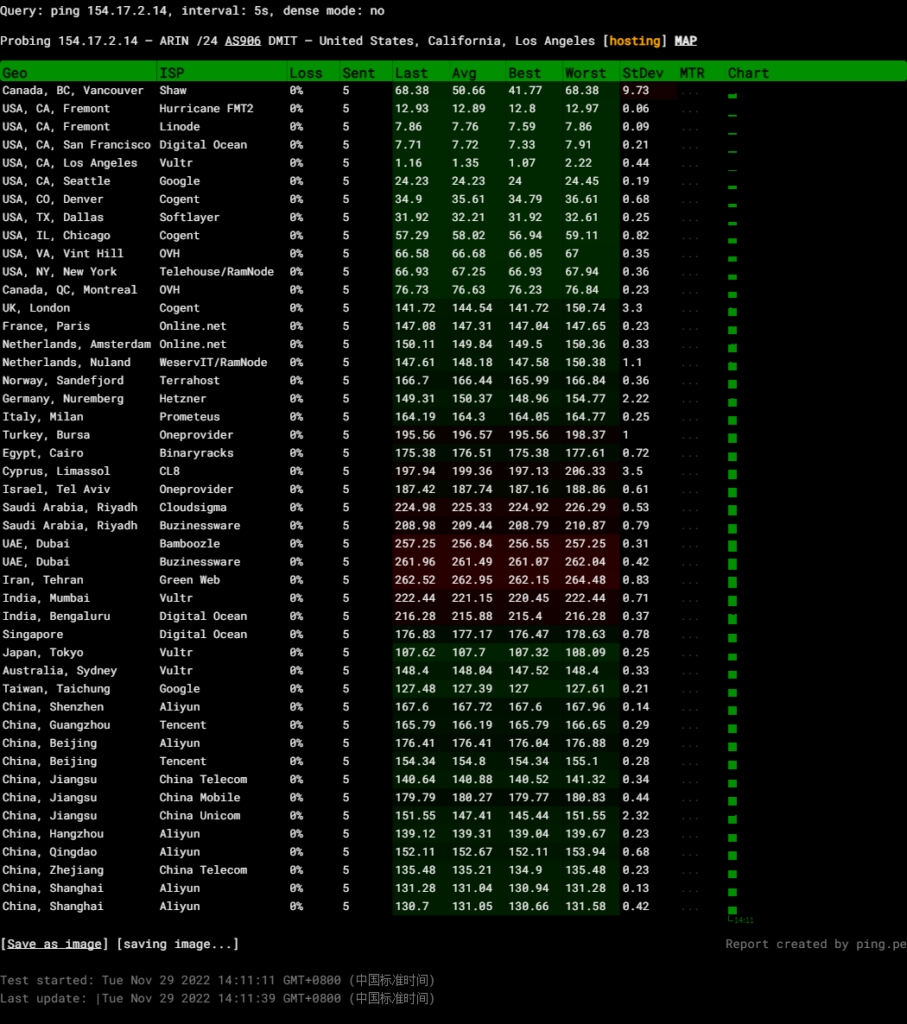Click the Chart column header
The image size is (907, 1024).
click(x=748, y=73)
